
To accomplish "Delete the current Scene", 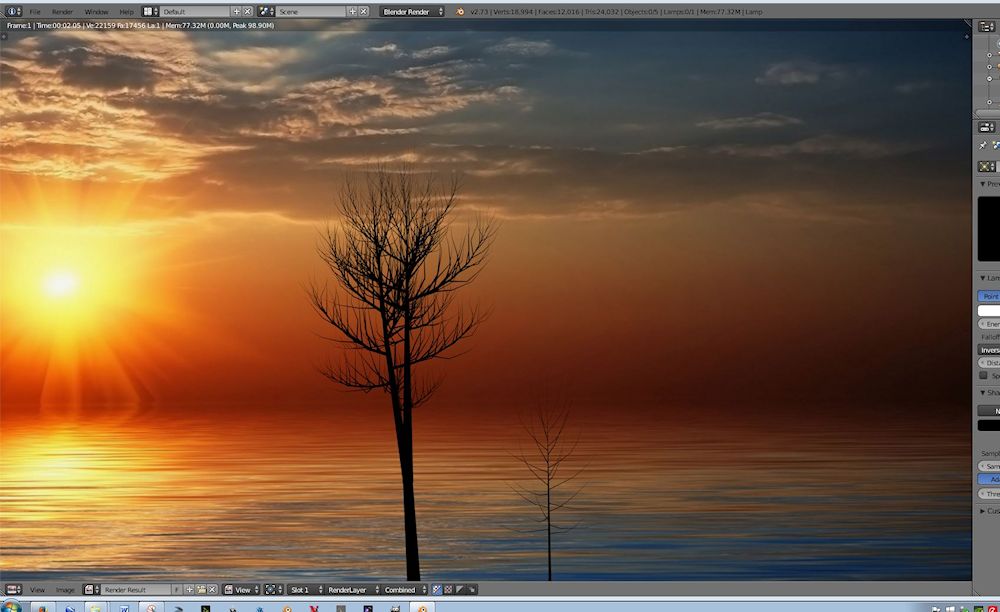I will (364, 11).
